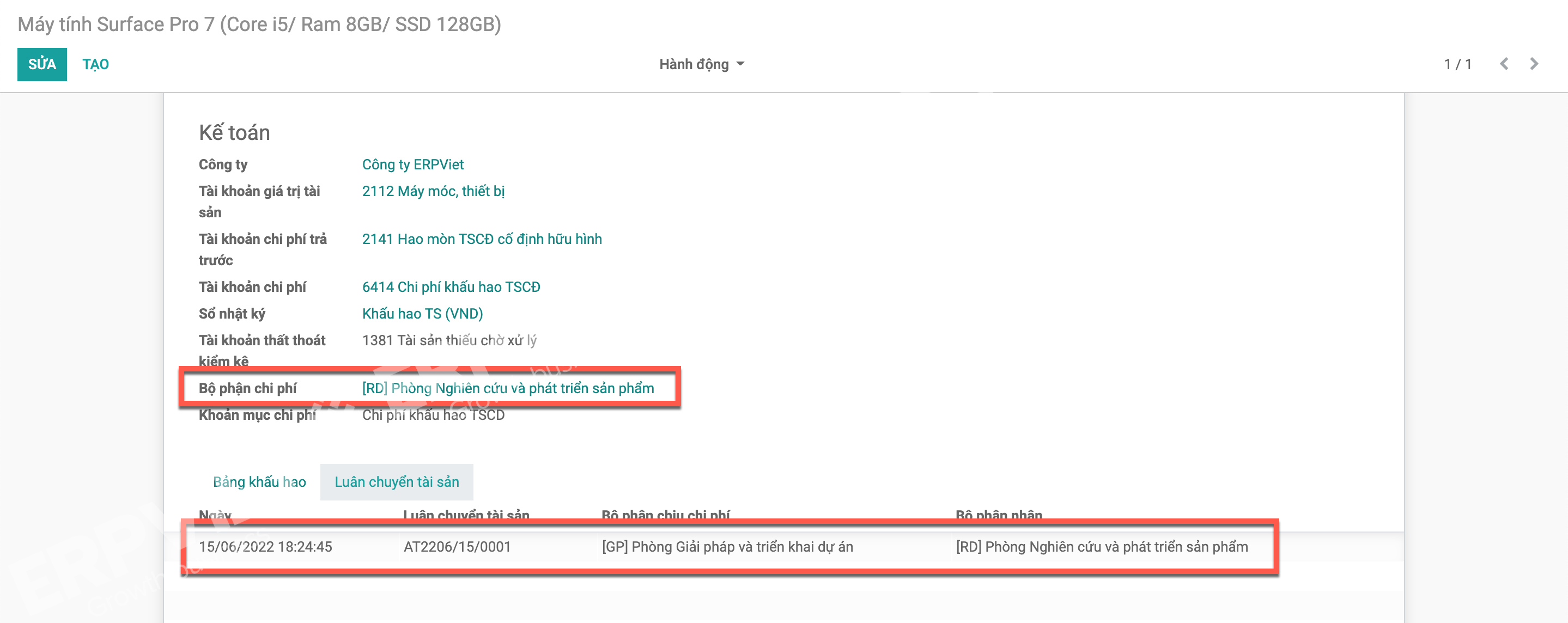Click the Tài khoản chi phí label

tap(252, 287)
